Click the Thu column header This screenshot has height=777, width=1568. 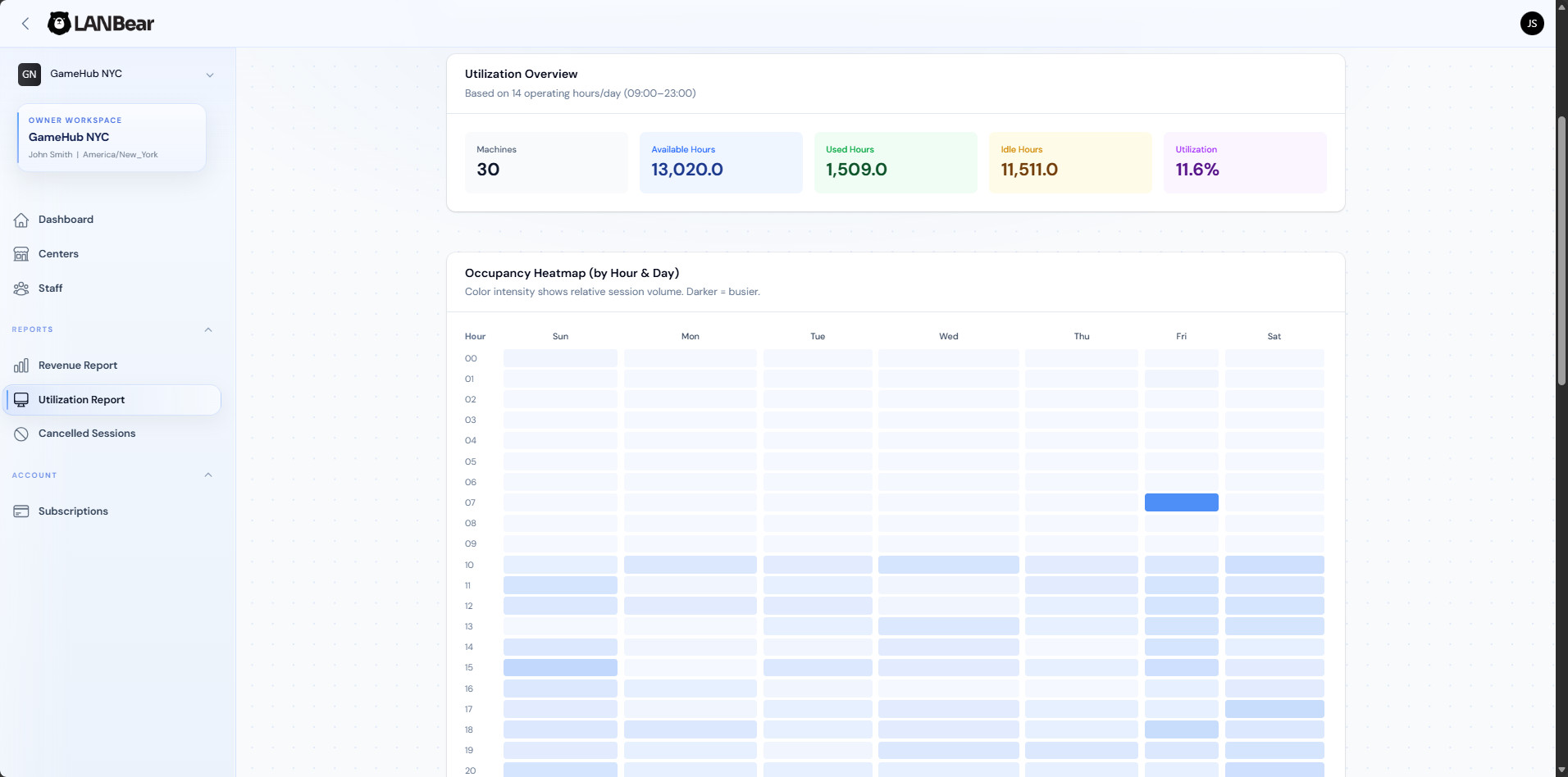pos(1082,337)
